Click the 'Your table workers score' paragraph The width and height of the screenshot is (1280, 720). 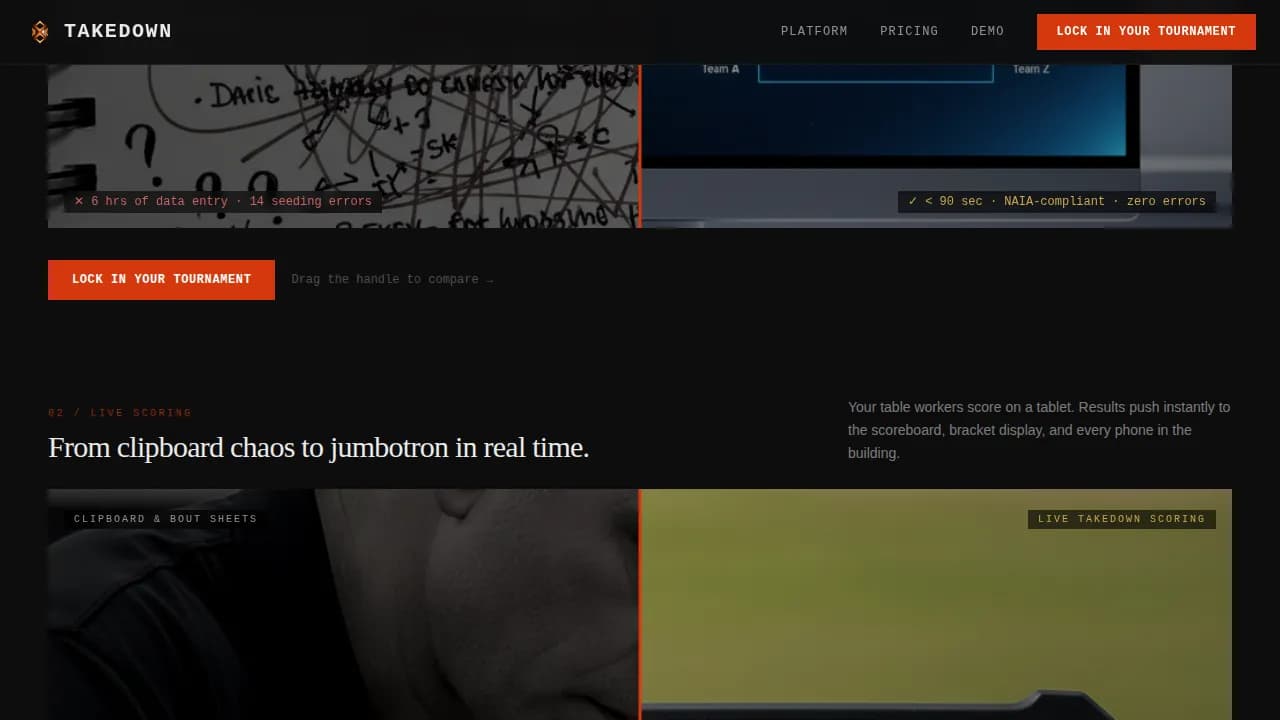coord(1040,430)
